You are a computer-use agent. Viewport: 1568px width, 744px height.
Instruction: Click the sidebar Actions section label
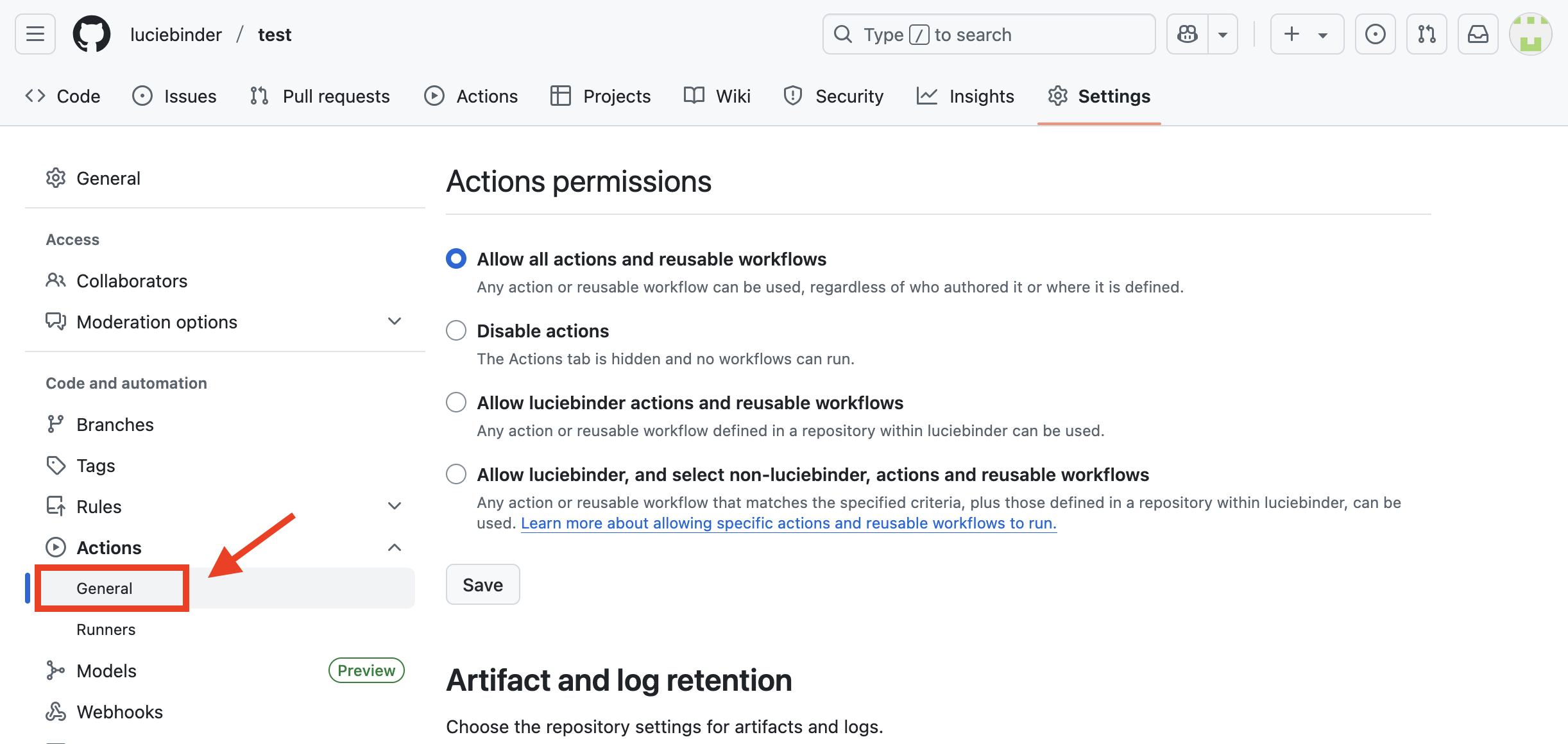click(109, 548)
